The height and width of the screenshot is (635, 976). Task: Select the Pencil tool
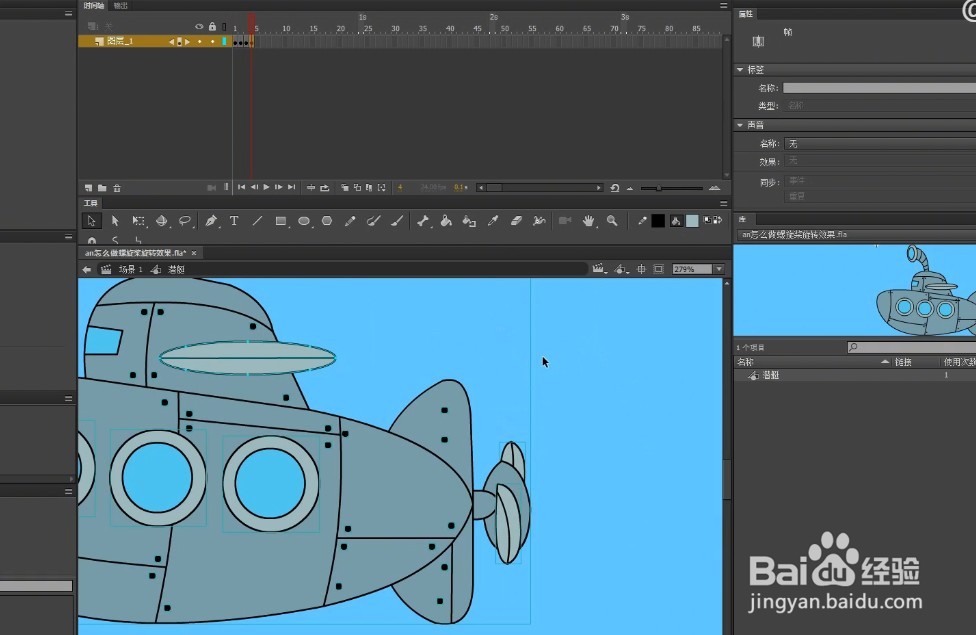coord(350,220)
